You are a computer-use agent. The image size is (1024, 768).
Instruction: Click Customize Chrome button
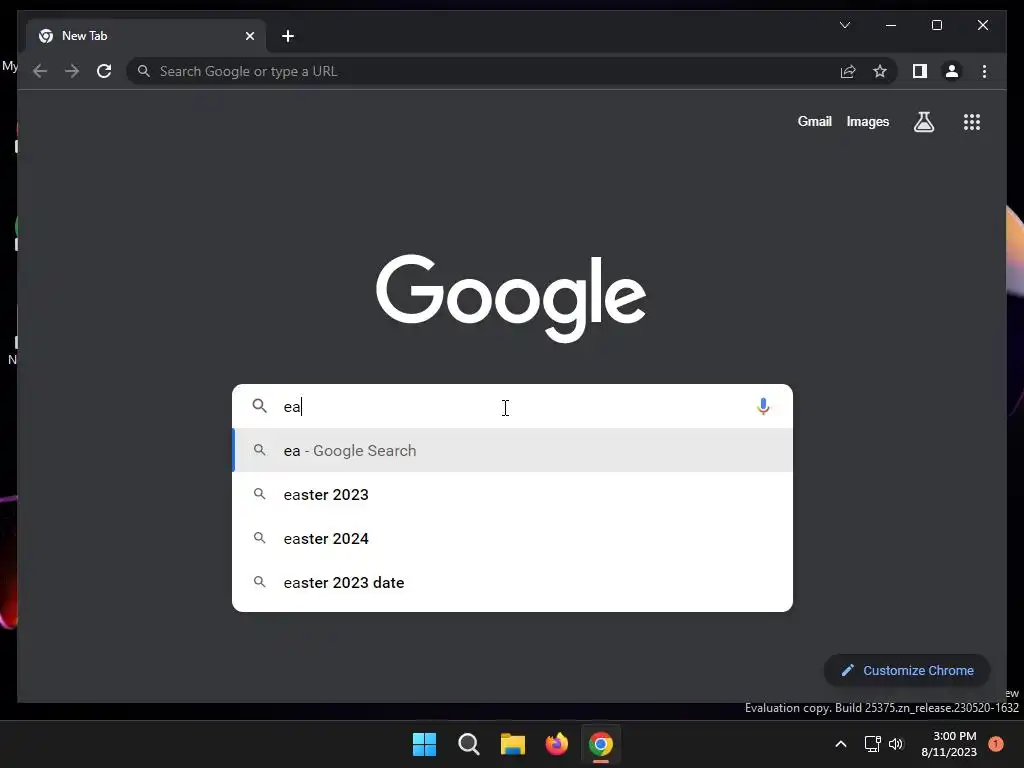[906, 670]
